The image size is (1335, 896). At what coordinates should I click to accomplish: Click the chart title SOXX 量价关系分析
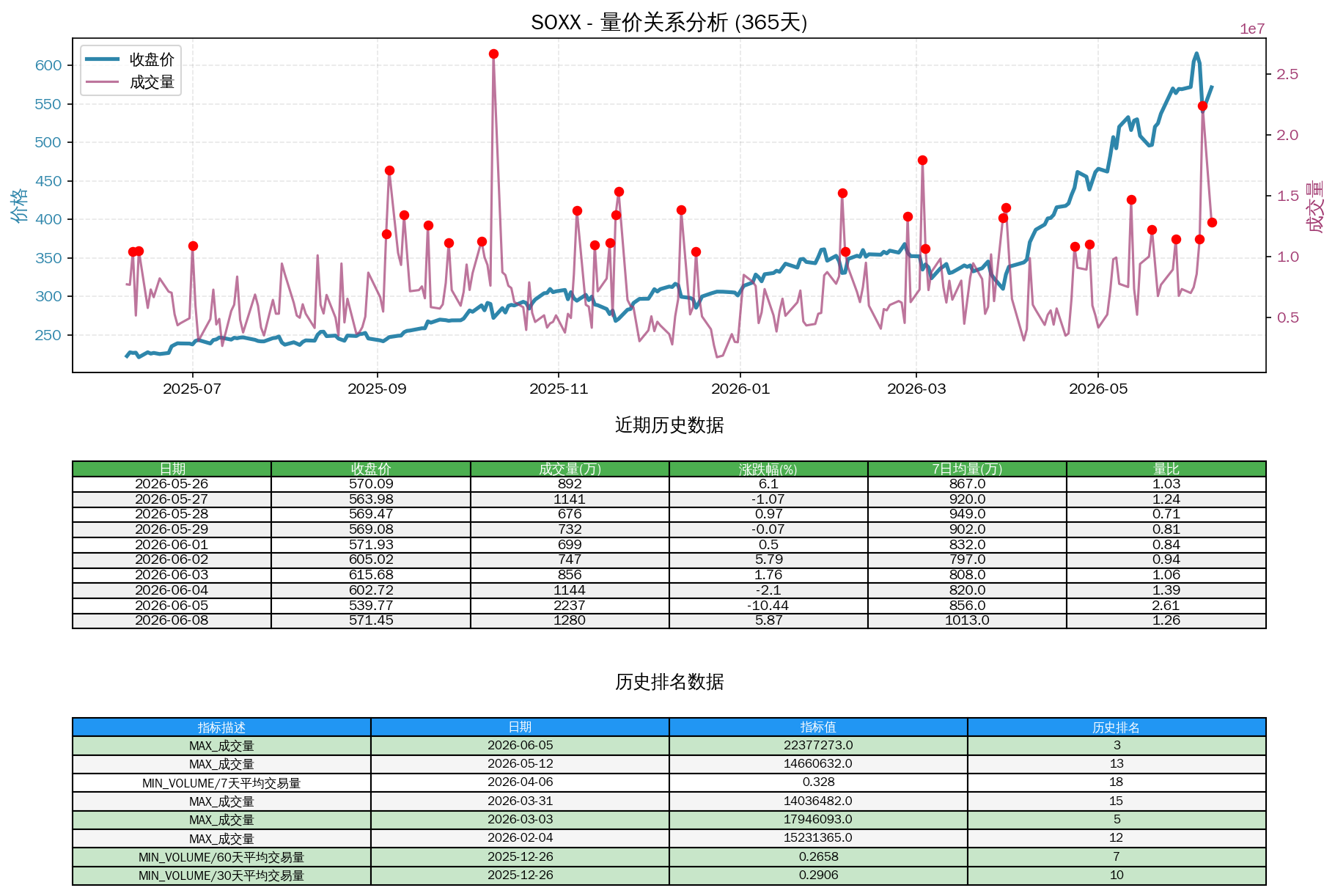669,22
